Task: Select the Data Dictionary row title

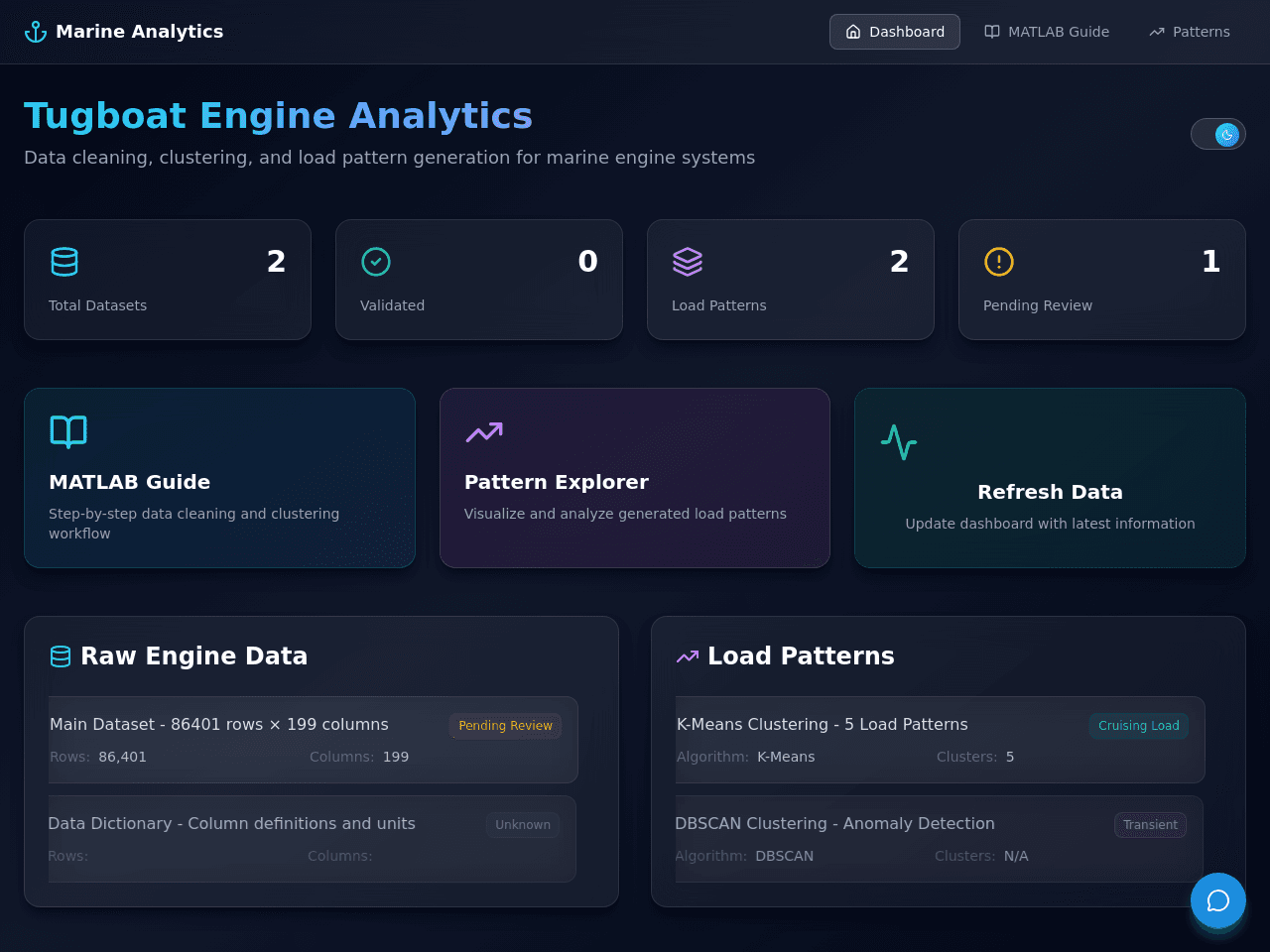Action: (231, 823)
